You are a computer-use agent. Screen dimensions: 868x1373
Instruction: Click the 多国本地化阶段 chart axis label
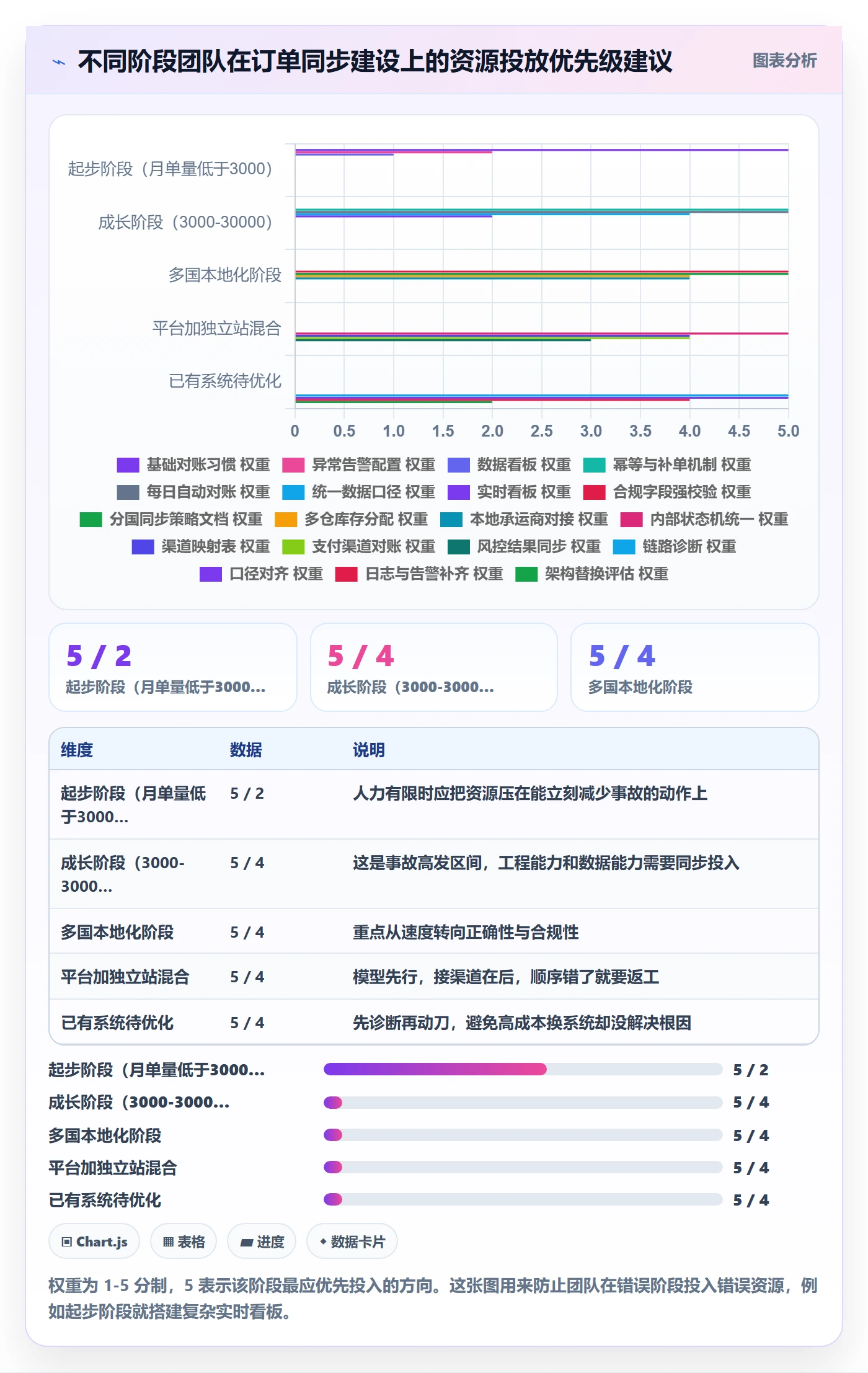(225, 275)
